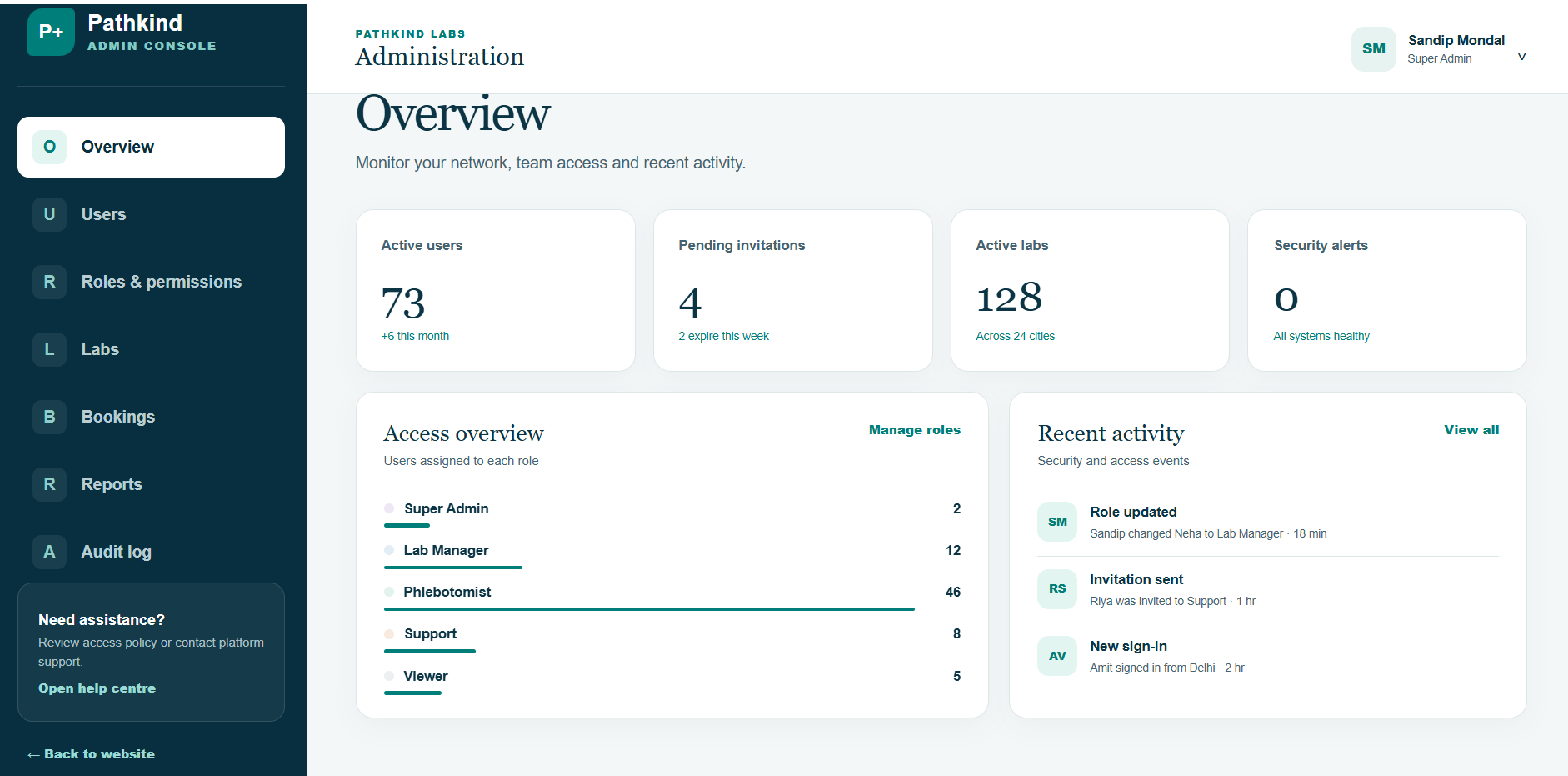Click '+6 this month' text
Viewport: 1568px width, 776px height.
[x=415, y=336]
